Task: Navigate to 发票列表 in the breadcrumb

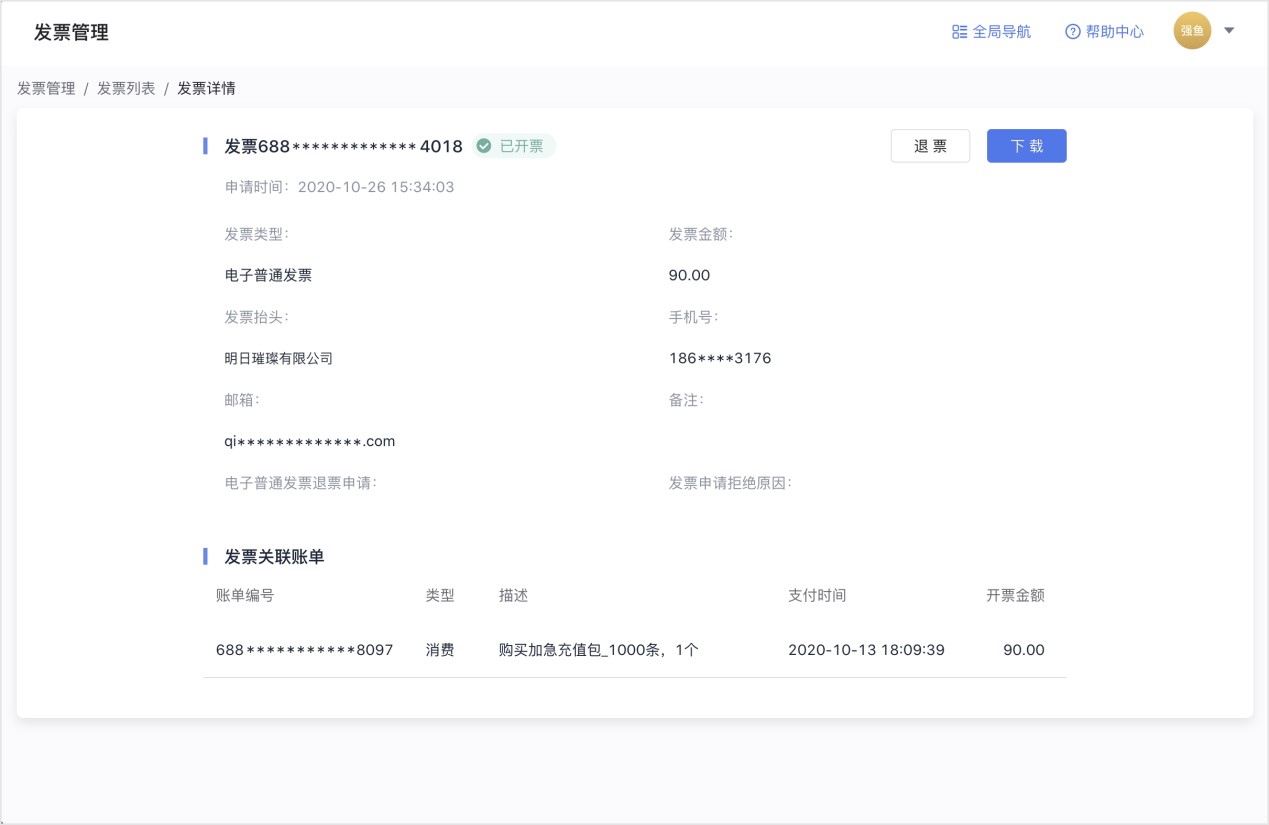Action: coord(126,88)
